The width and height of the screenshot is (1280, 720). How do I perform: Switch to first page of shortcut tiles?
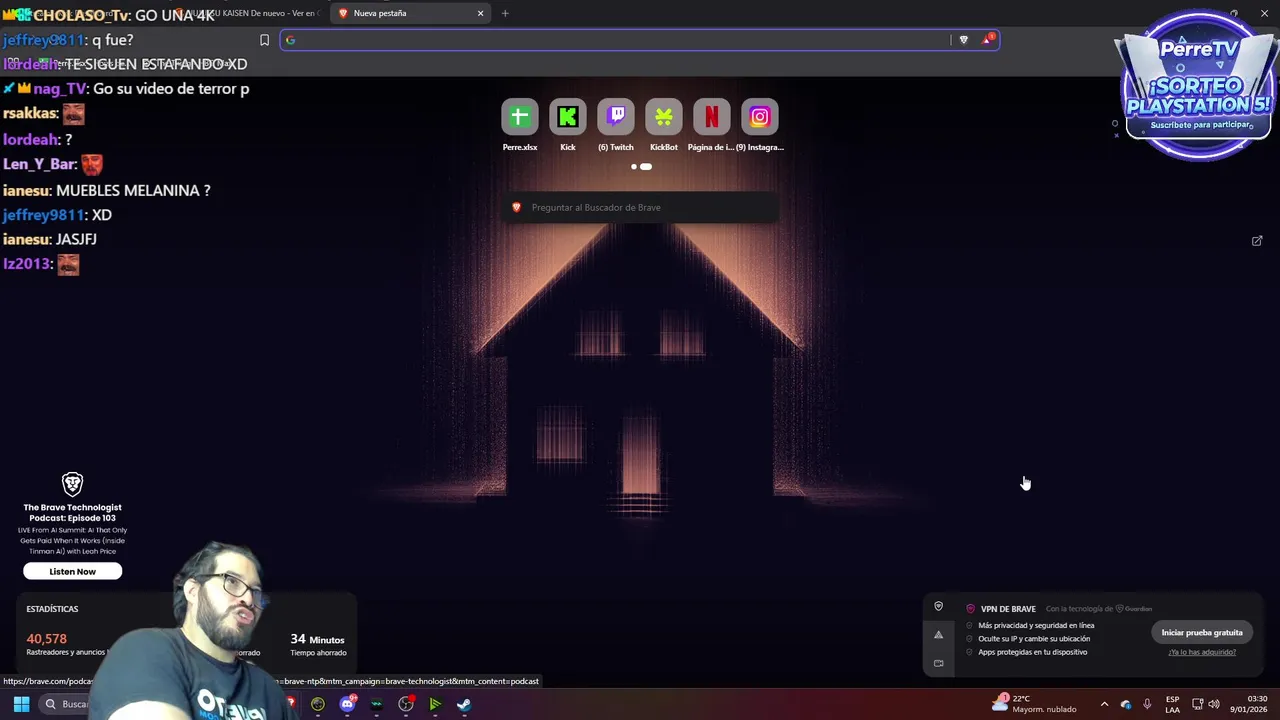(633, 167)
